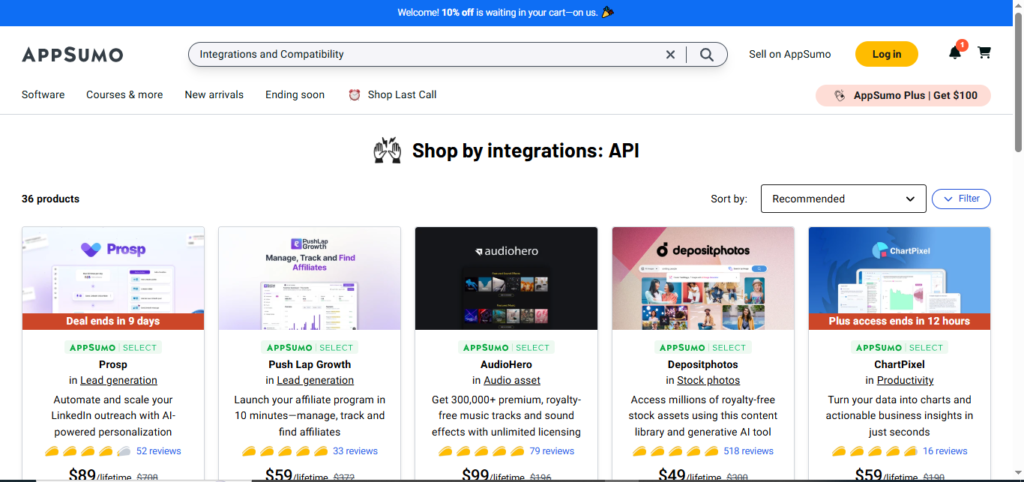Open Sell on AppSumo link
Viewport: 1024px width, 482px height.
790,54
